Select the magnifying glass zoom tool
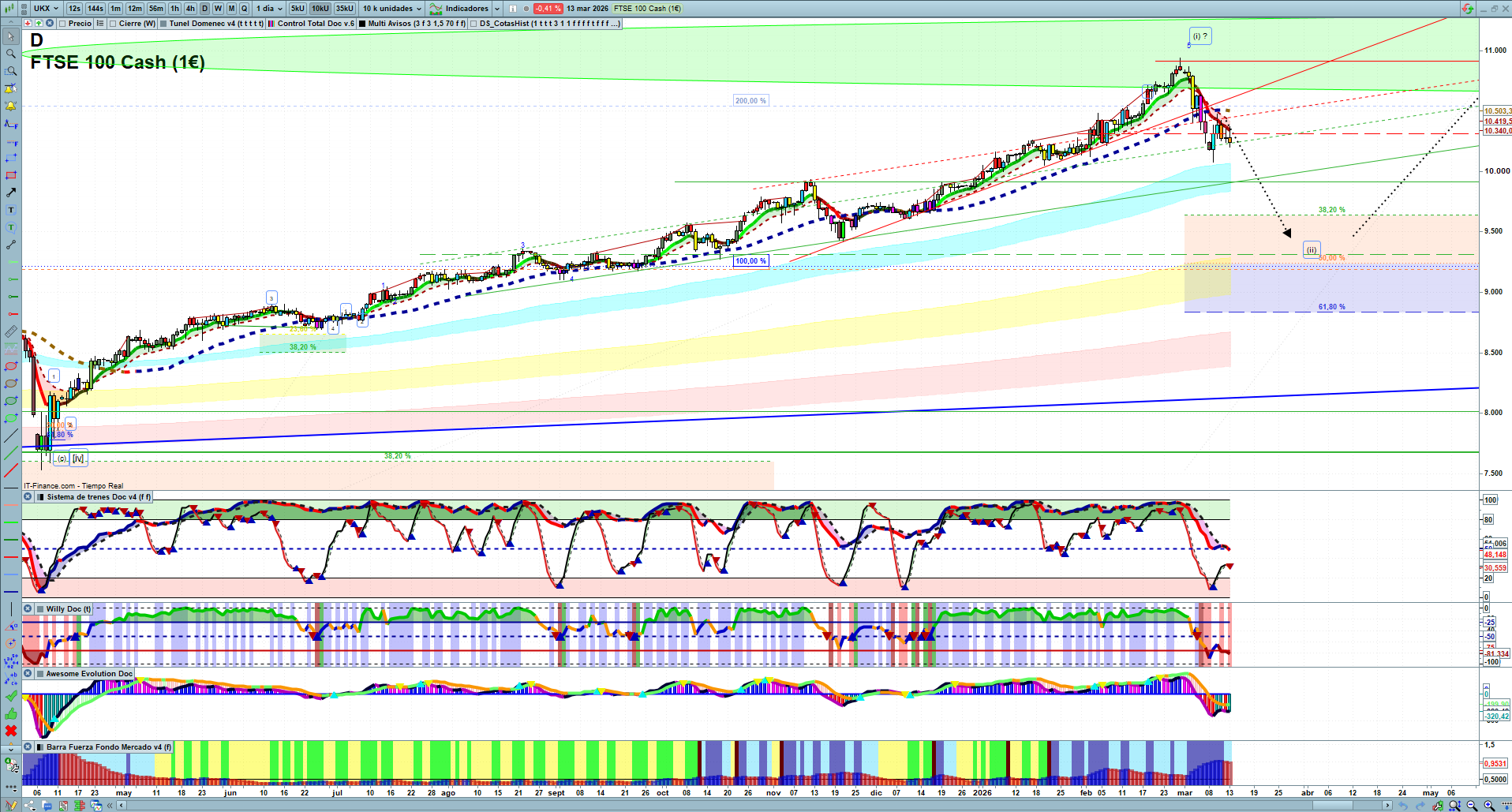 pyautogui.click(x=11, y=54)
